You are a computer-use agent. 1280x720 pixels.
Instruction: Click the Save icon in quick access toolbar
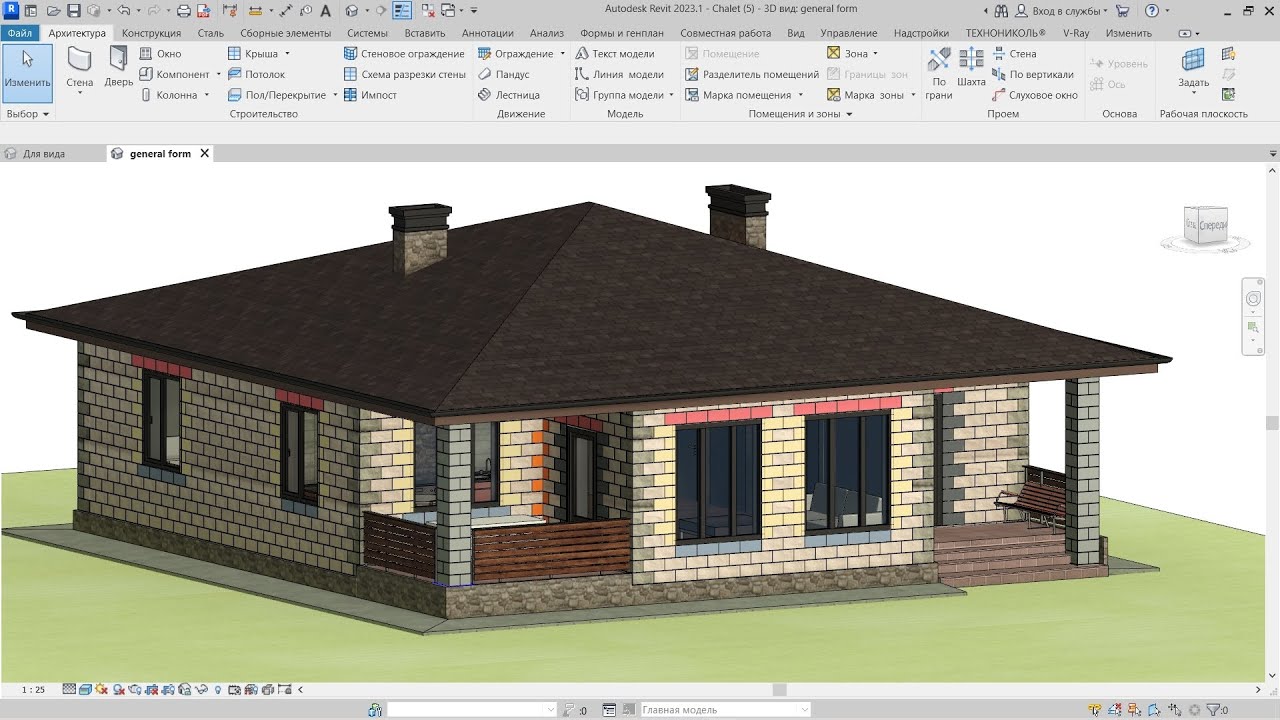[x=74, y=10]
